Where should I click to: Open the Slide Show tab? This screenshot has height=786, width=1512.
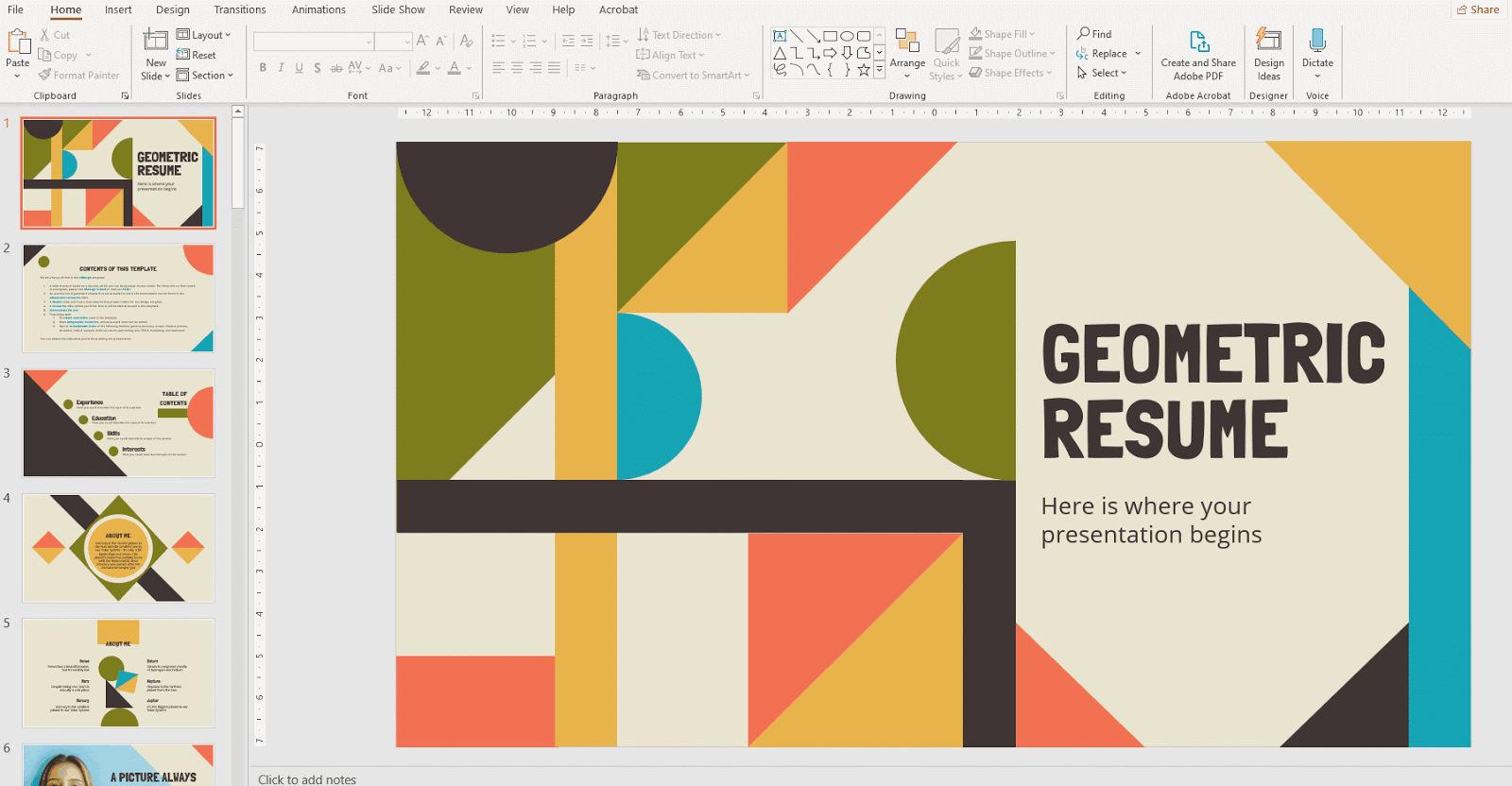click(398, 9)
